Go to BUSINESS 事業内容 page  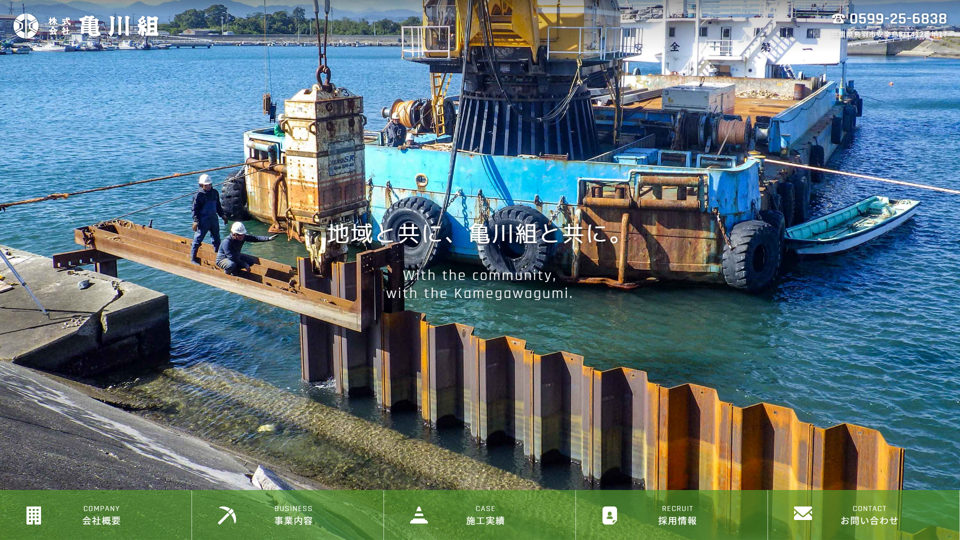pos(293,515)
